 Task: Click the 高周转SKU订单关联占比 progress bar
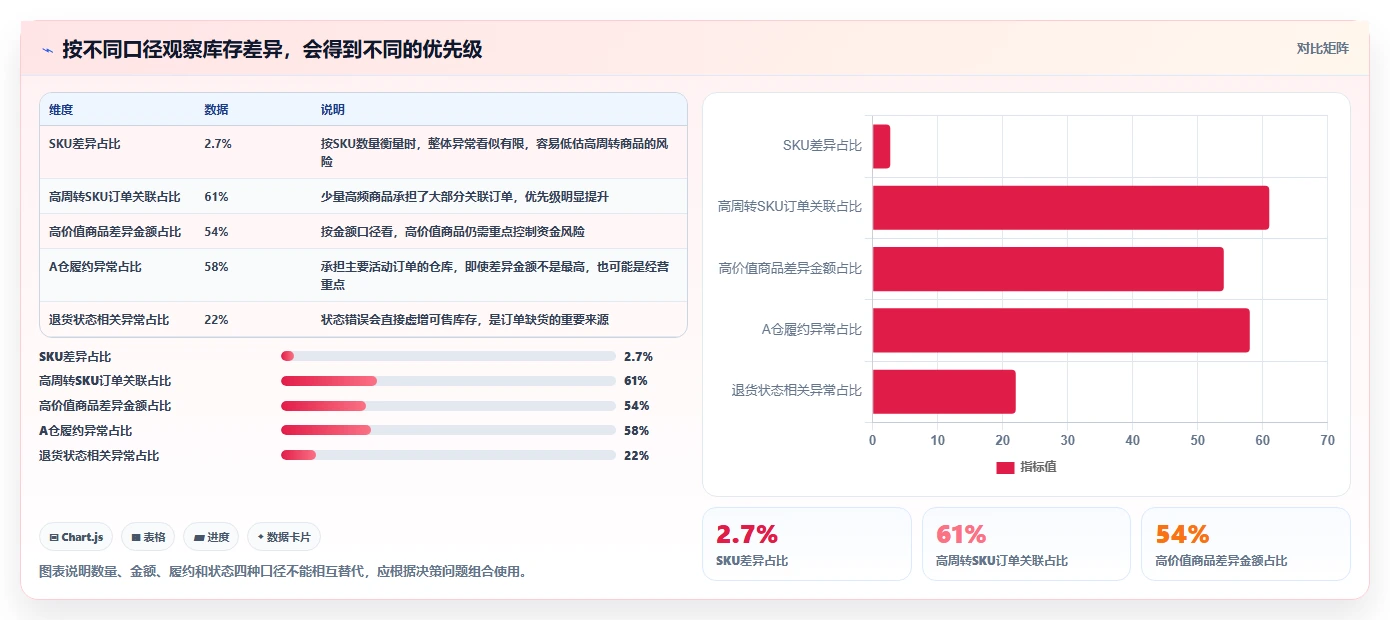(x=448, y=381)
